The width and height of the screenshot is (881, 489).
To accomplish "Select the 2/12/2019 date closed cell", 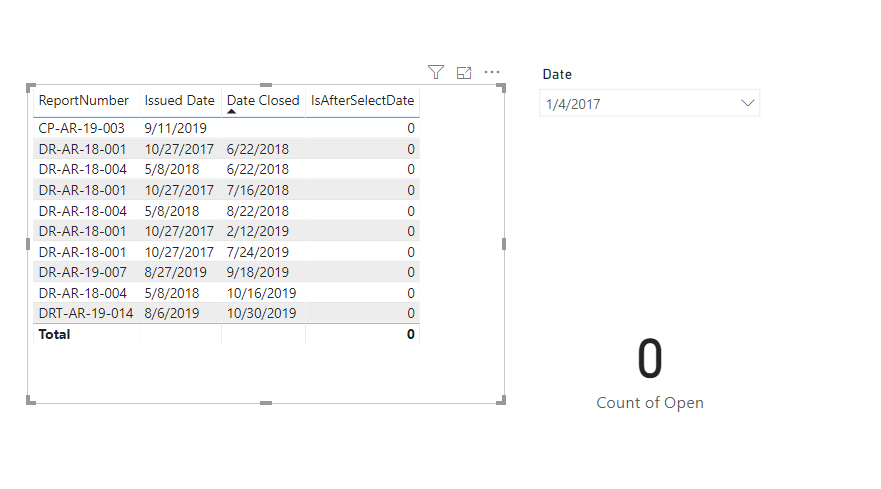I will tap(257, 231).
